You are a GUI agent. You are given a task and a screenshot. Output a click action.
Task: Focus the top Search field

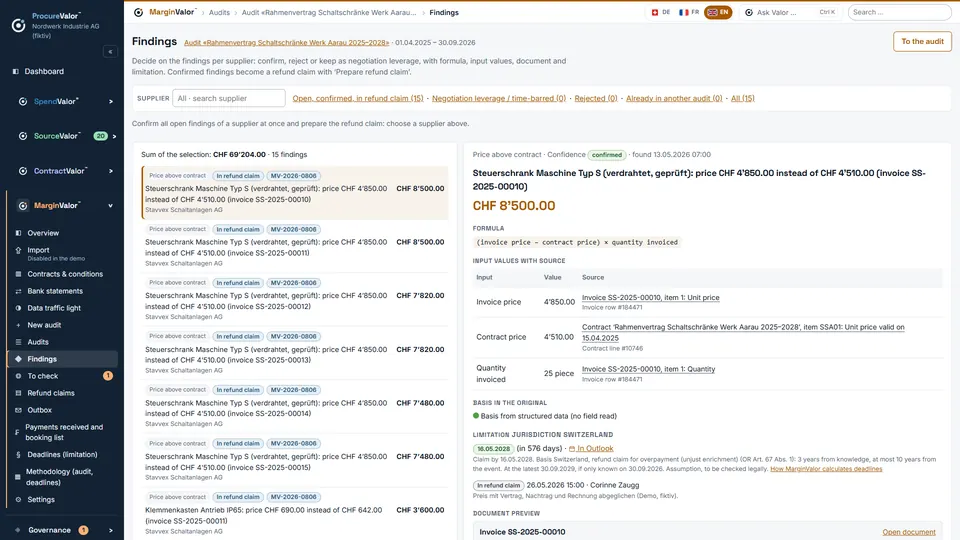[x=899, y=12]
